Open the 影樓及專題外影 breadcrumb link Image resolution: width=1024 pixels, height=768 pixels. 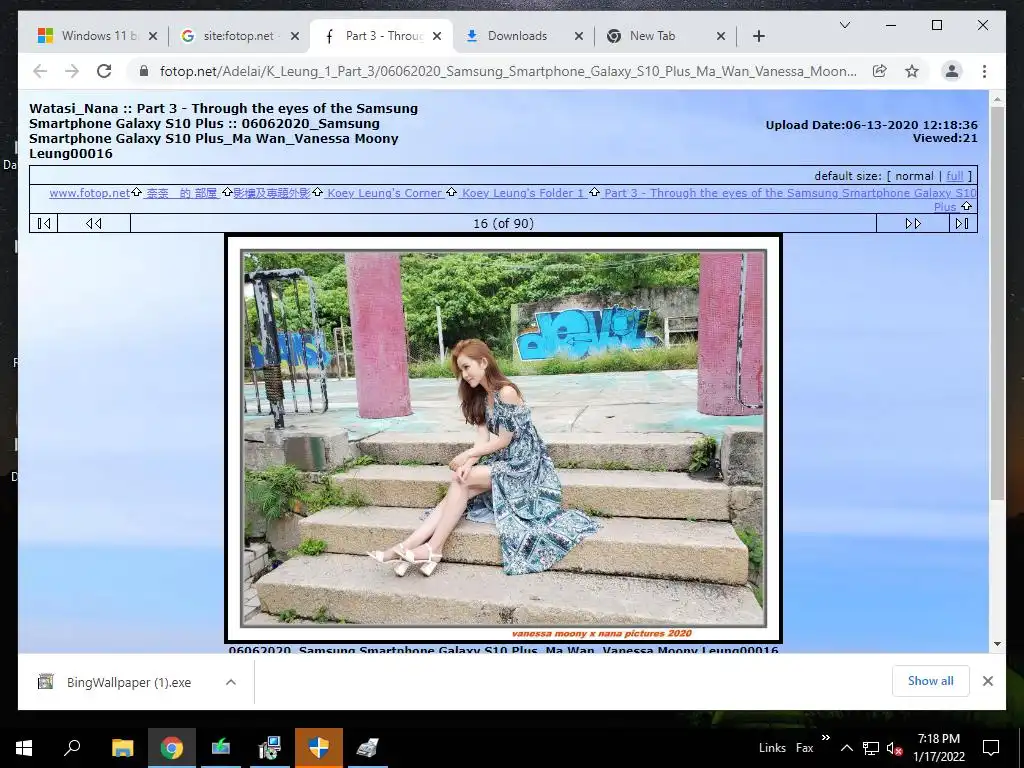coord(272,193)
